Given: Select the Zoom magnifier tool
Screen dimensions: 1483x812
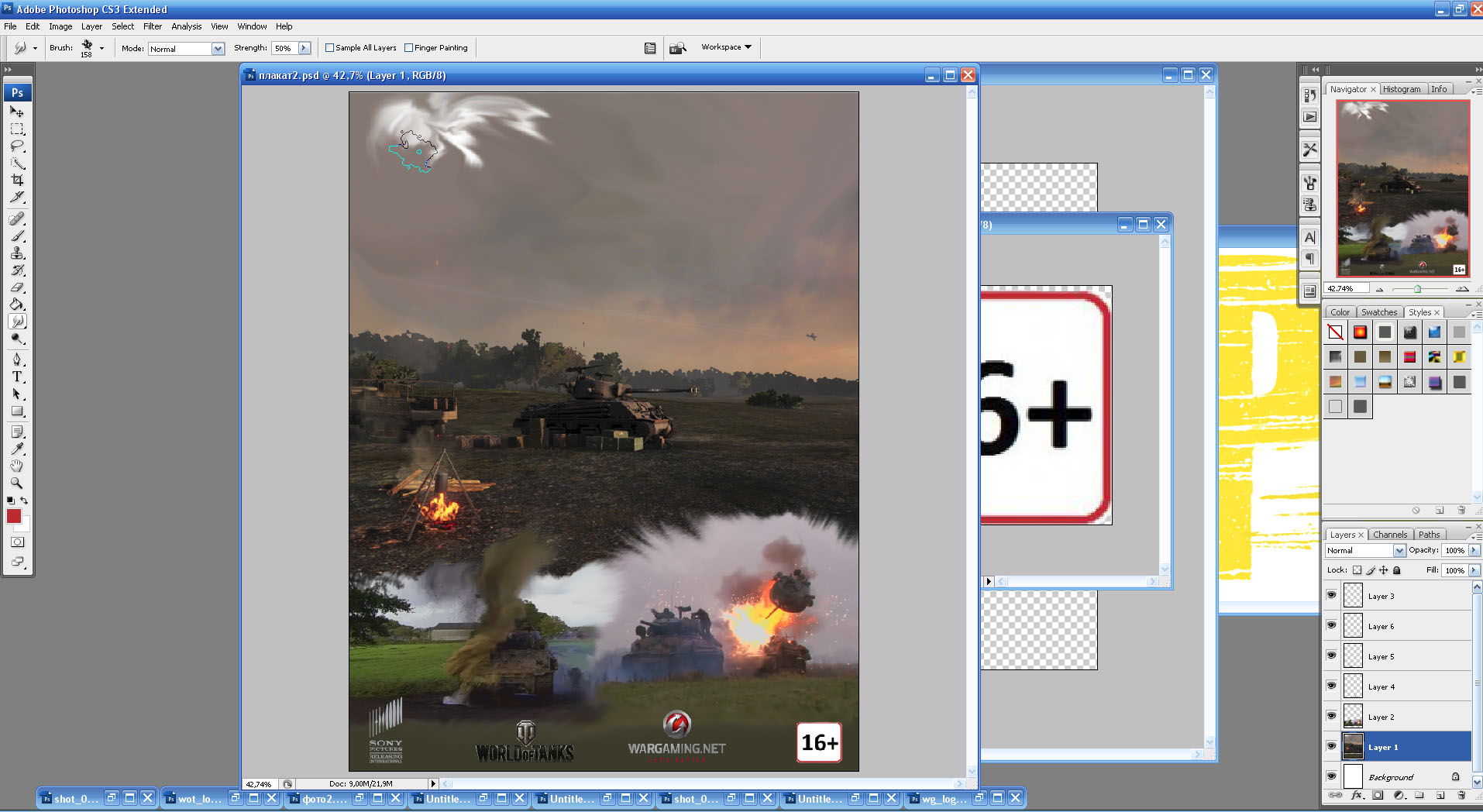Looking at the screenshot, I should click(17, 483).
